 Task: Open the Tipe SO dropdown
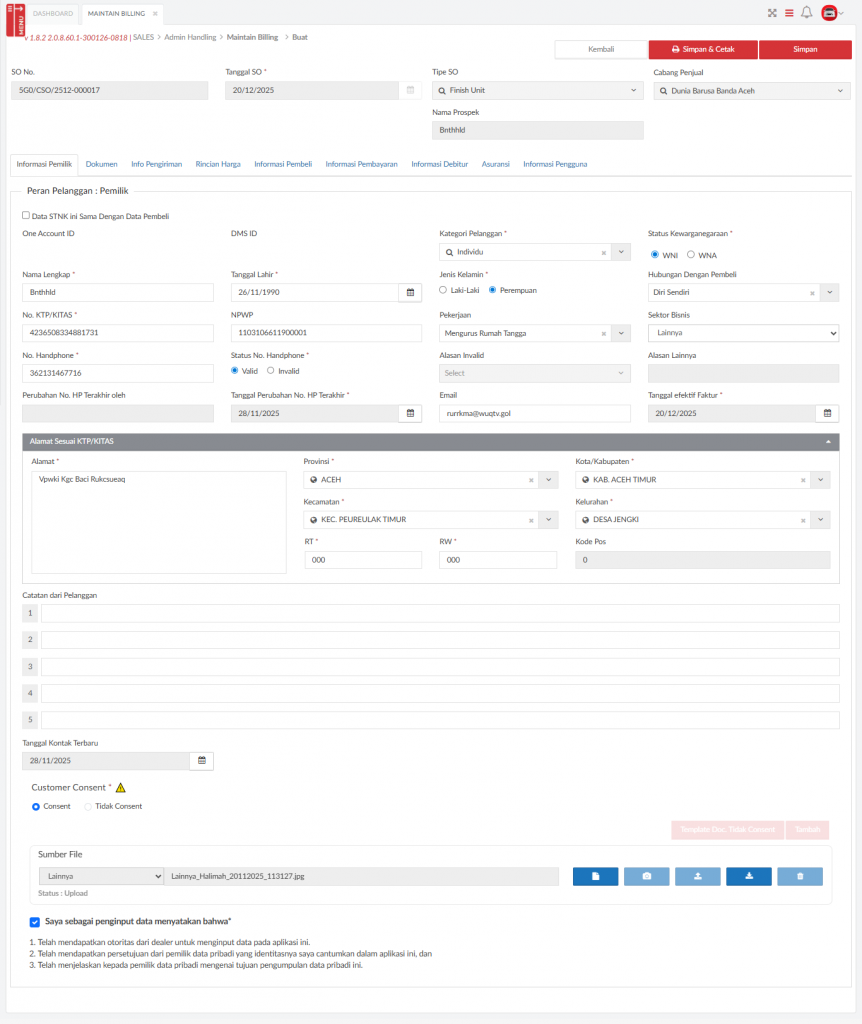538,91
